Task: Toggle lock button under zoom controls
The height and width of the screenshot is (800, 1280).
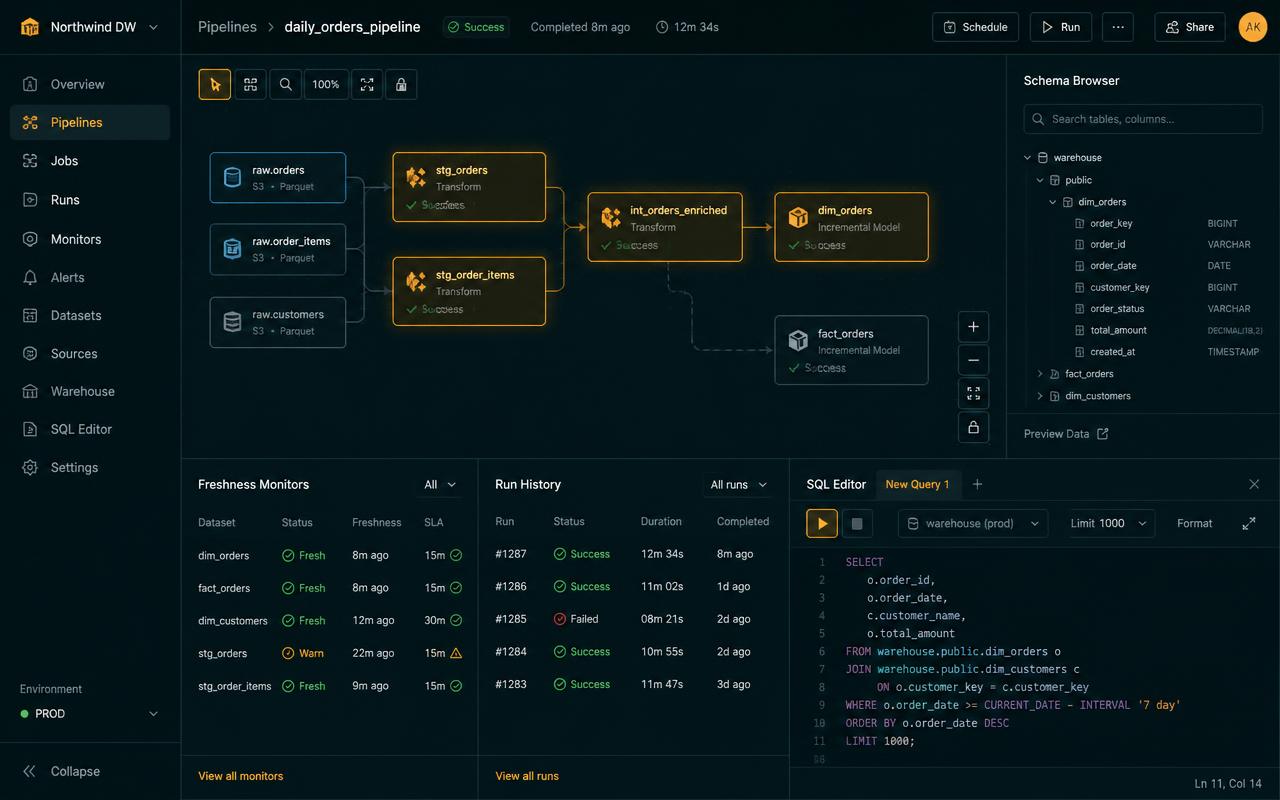Action: pos(974,428)
